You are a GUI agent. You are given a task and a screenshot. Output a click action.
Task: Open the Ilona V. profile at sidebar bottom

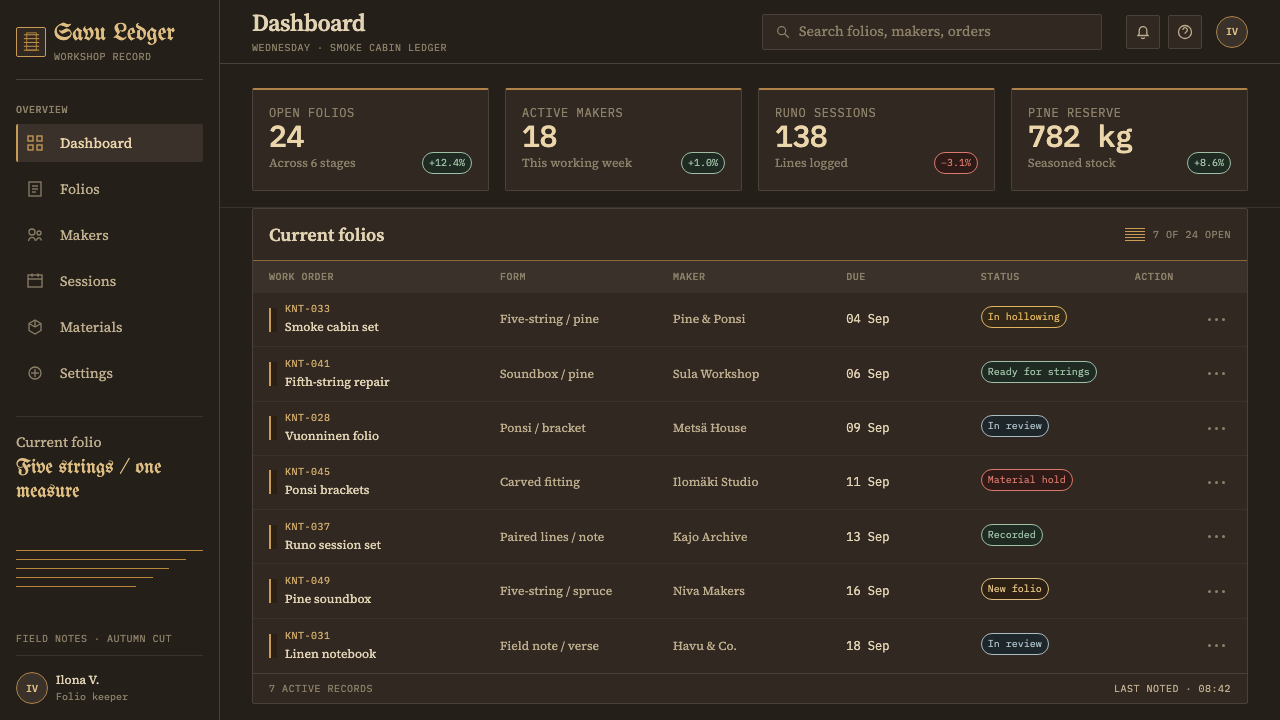[x=109, y=688]
